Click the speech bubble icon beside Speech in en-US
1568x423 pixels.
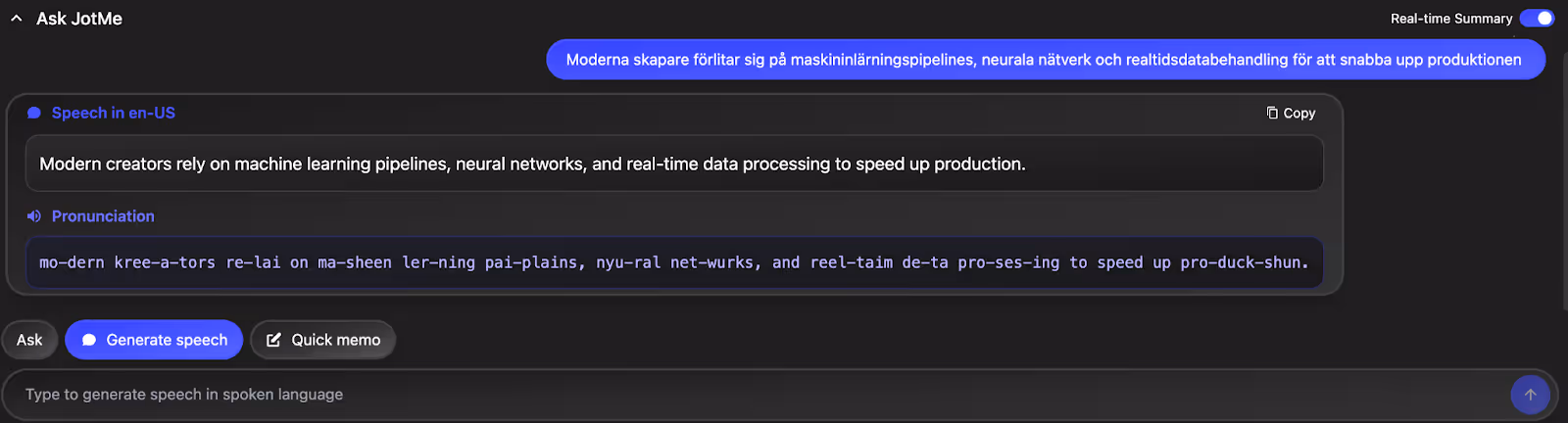pos(34,114)
